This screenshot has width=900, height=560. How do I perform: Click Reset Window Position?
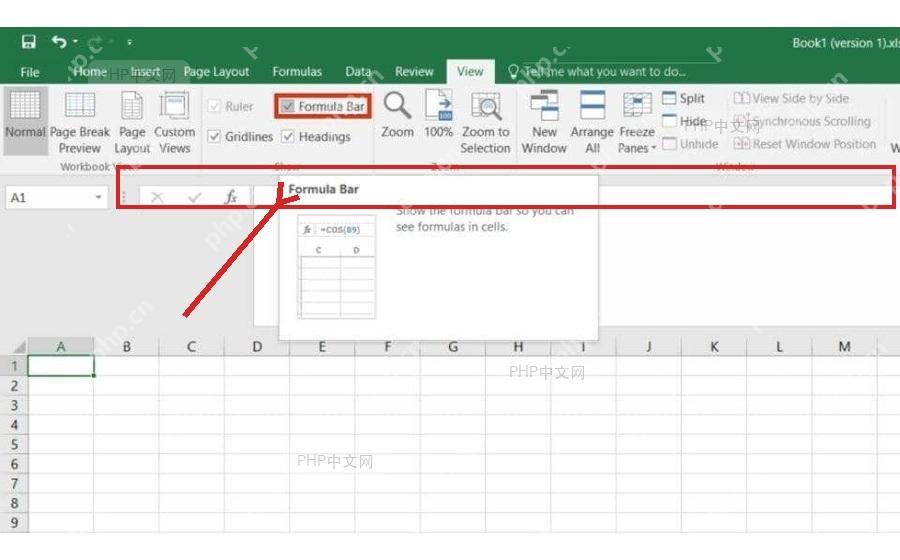click(x=805, y=144)
